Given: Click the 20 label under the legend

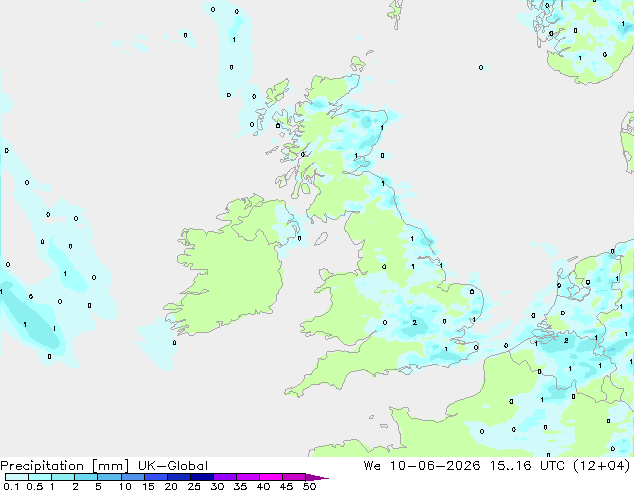Looking at the screenshot, I should pos(171,486).
